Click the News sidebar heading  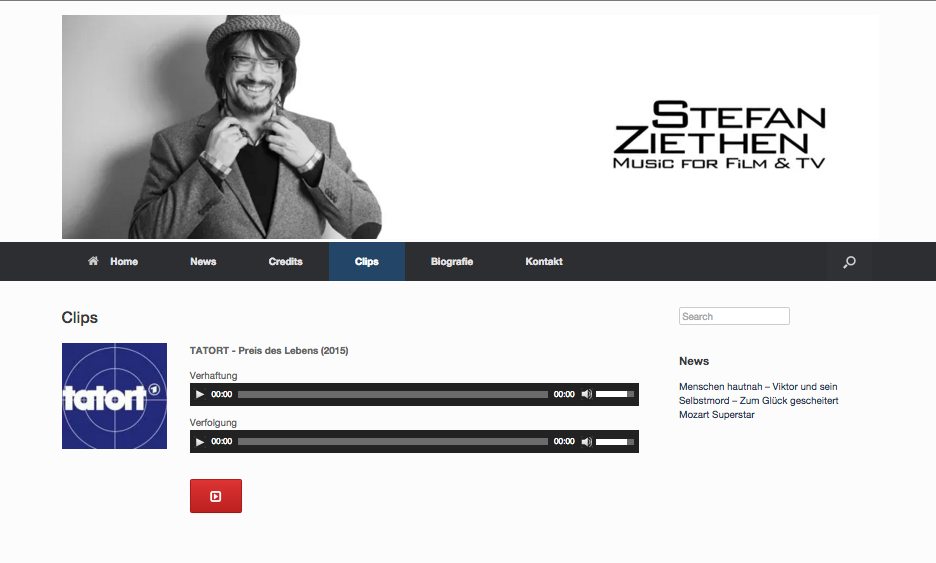(x=694, y=361)
